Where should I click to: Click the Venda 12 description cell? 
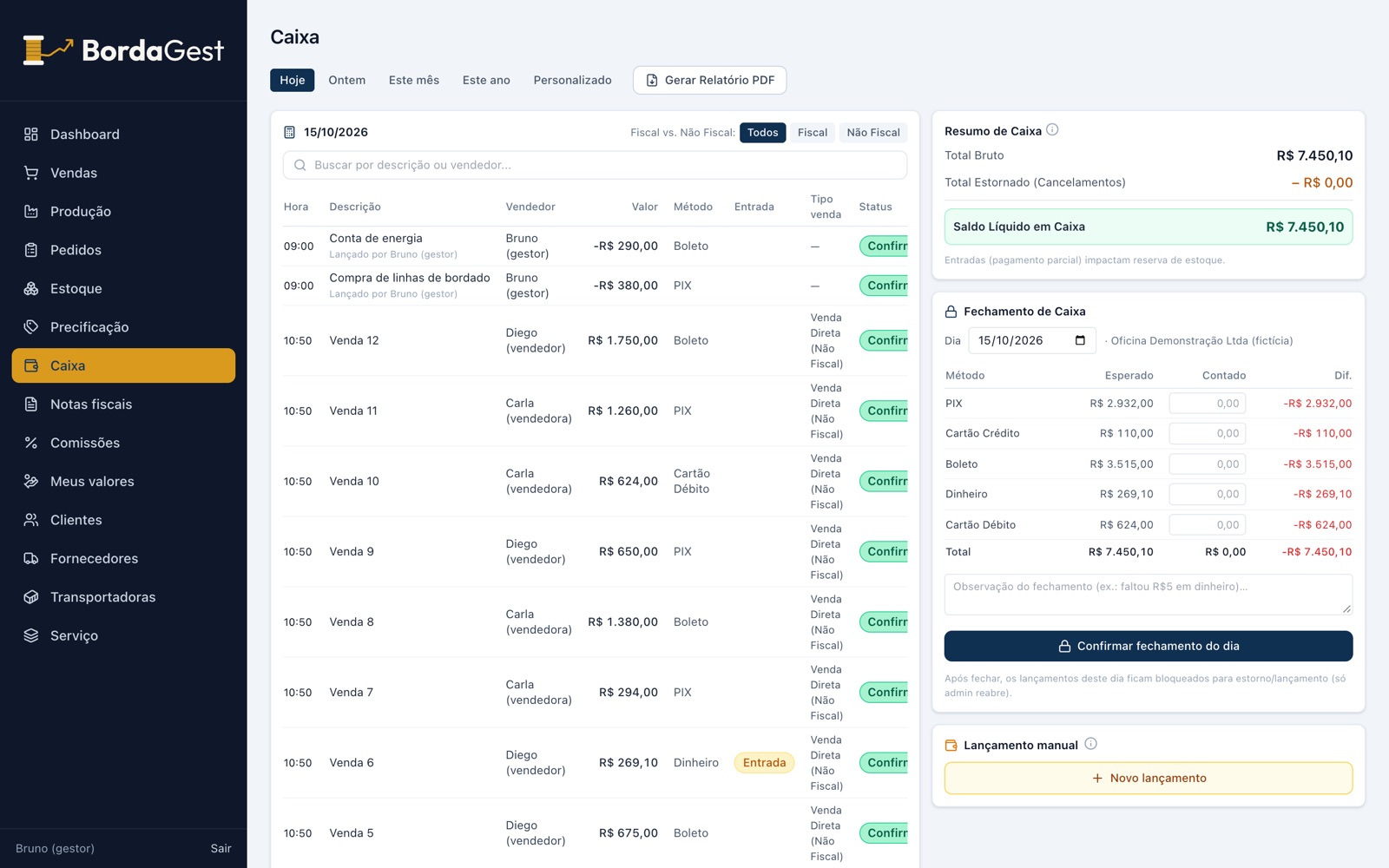point(354,340)
